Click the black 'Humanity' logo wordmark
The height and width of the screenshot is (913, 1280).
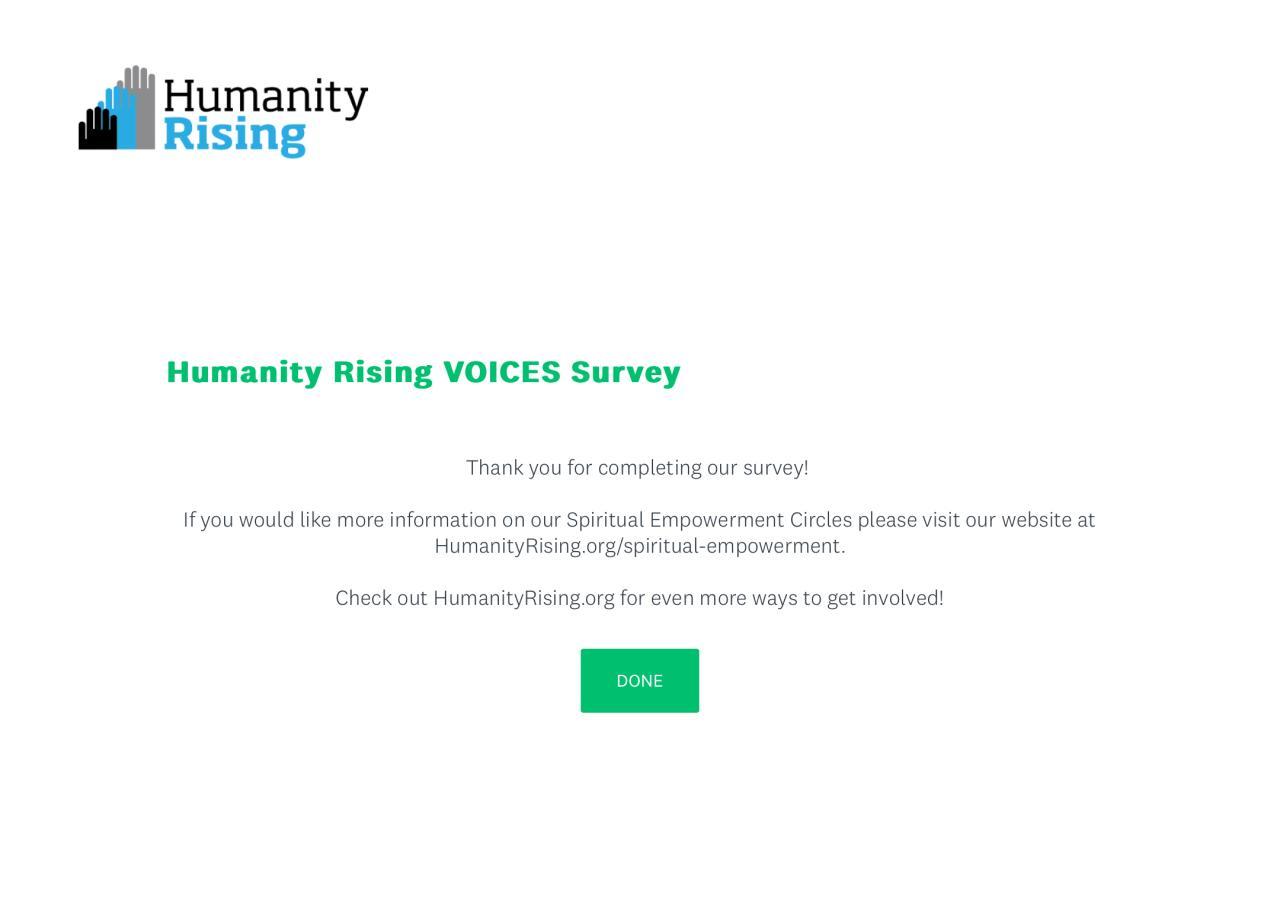pyautogui.click(x=265, y=98)
